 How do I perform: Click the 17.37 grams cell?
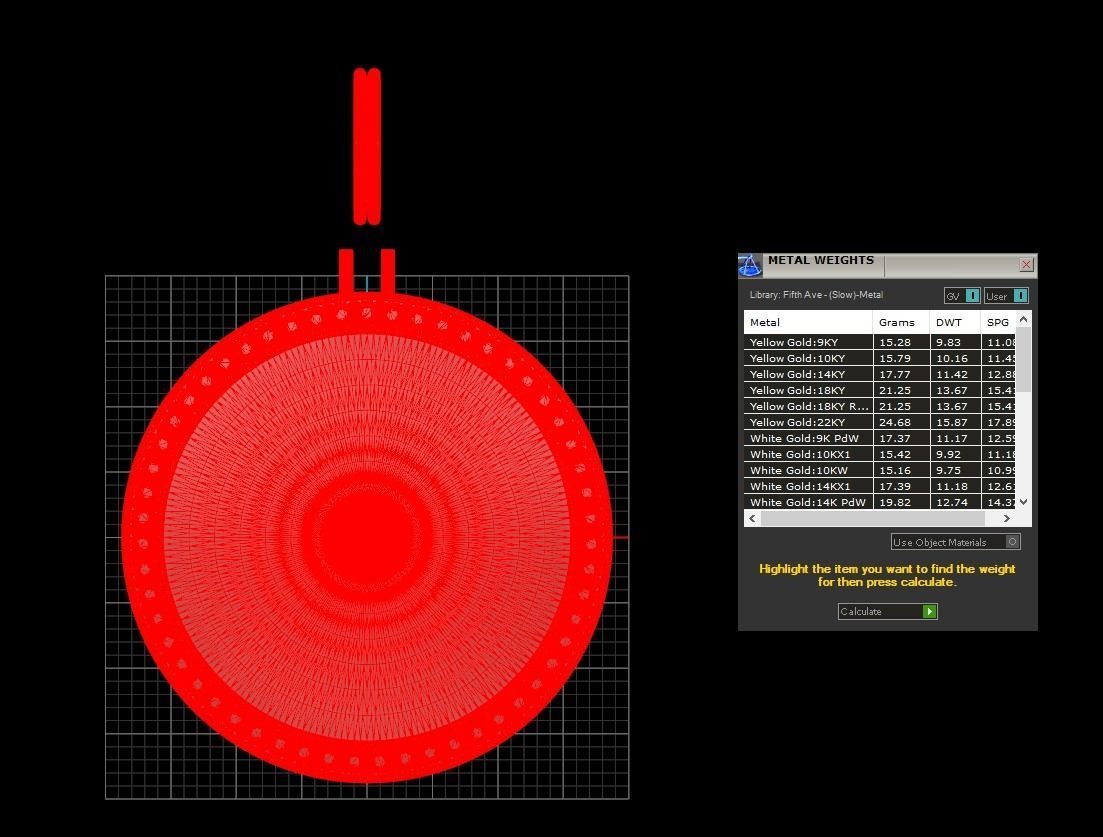click(901, 438)
